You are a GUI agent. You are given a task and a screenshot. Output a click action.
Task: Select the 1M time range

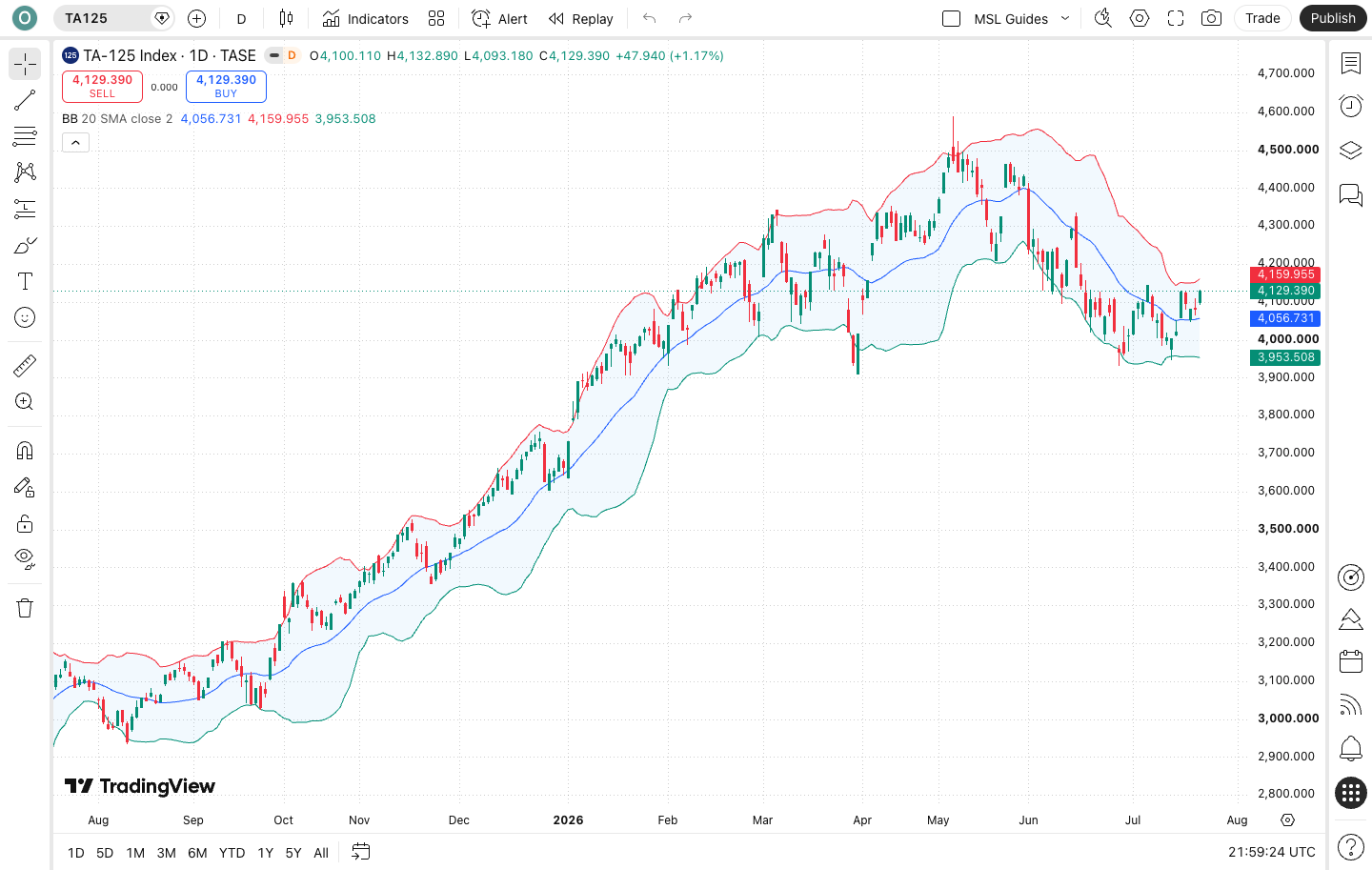pos(135,853)
